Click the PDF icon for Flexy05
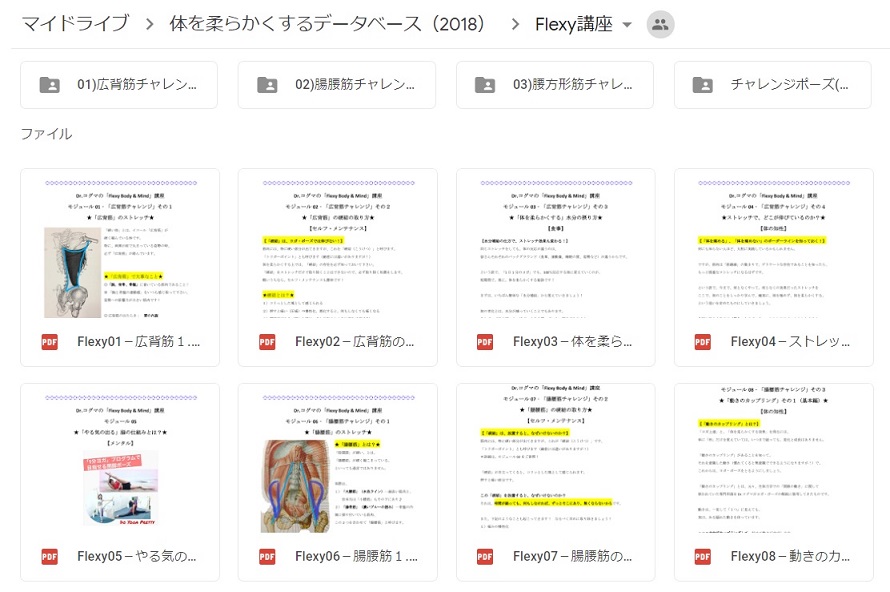The width and height of the screenshot is (890, 592). [49, 557]
